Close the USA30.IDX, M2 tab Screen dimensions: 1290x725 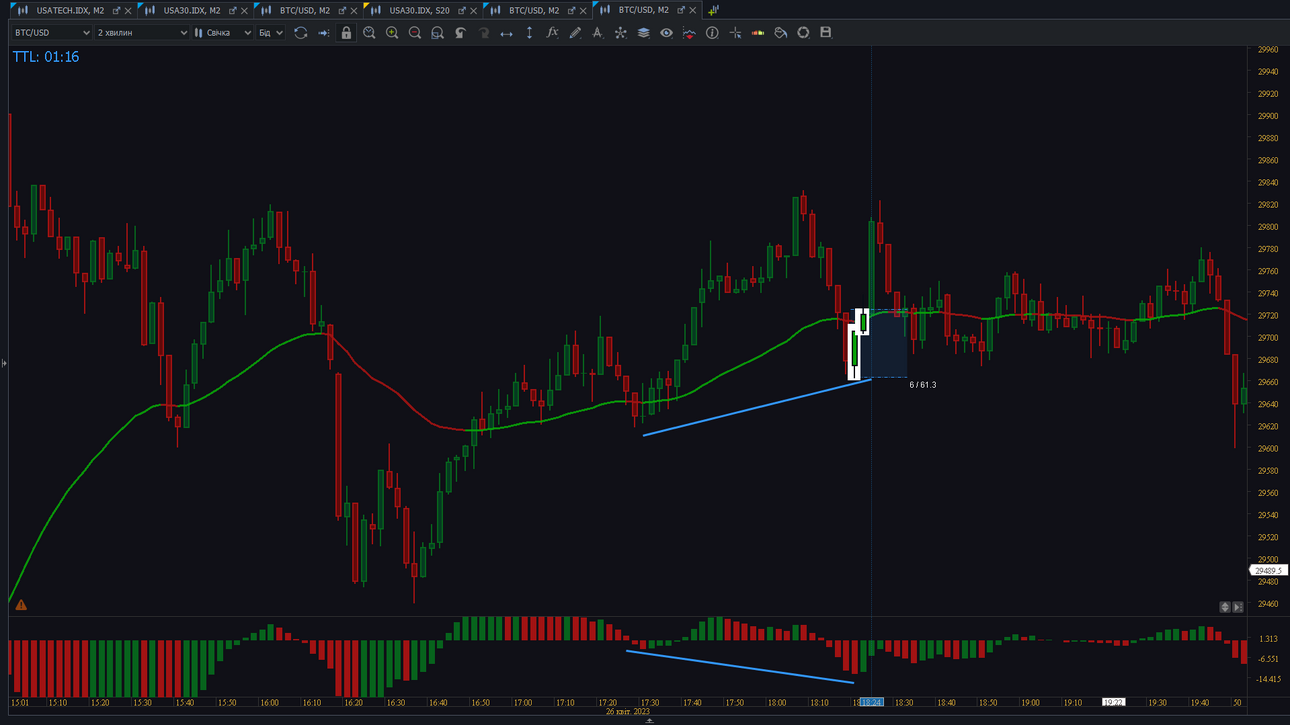[x=245, y=10]
